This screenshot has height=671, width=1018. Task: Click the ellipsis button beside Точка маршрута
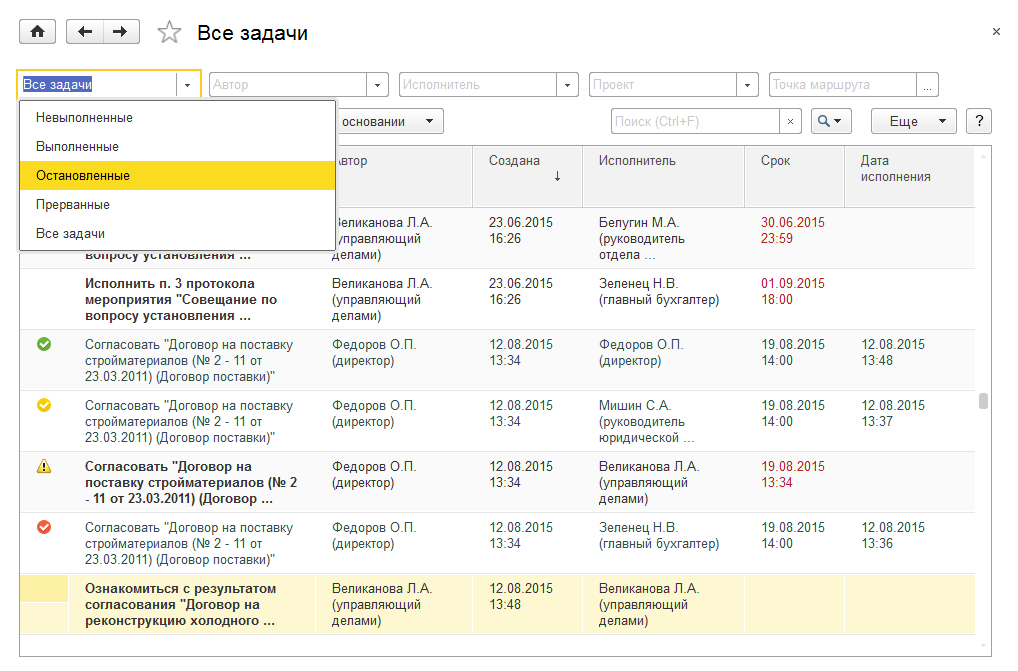pos(927,85)
